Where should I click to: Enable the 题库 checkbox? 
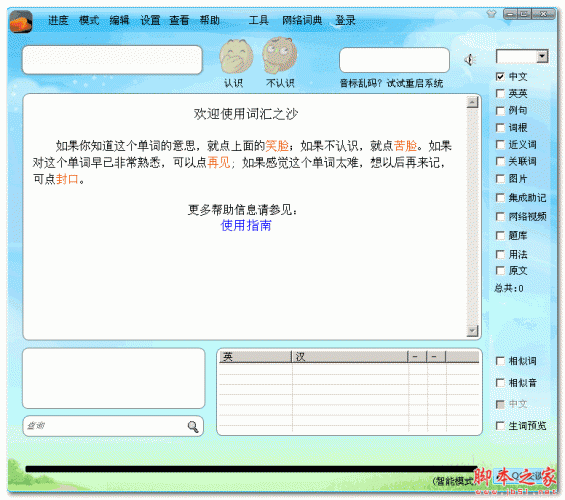(500, 236)
